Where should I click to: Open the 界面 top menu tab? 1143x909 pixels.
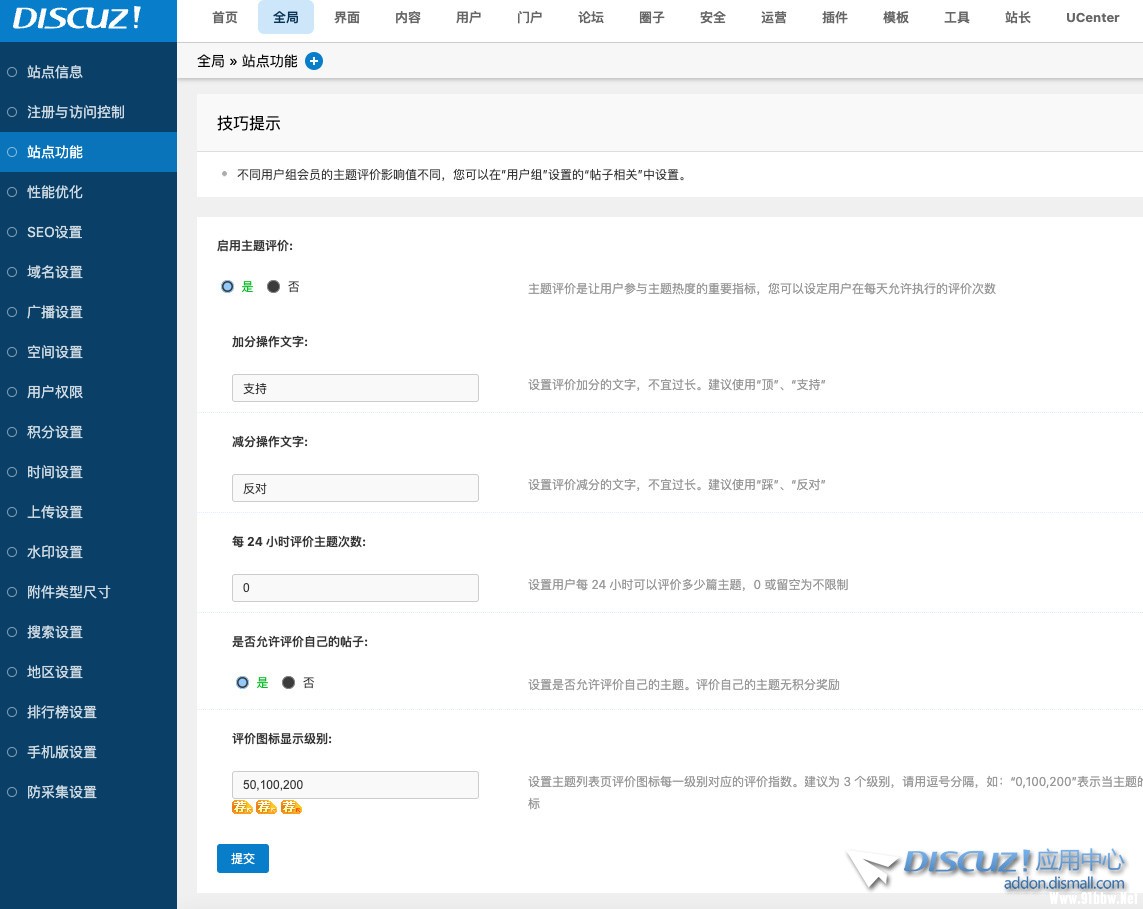(x=347, y=18)
